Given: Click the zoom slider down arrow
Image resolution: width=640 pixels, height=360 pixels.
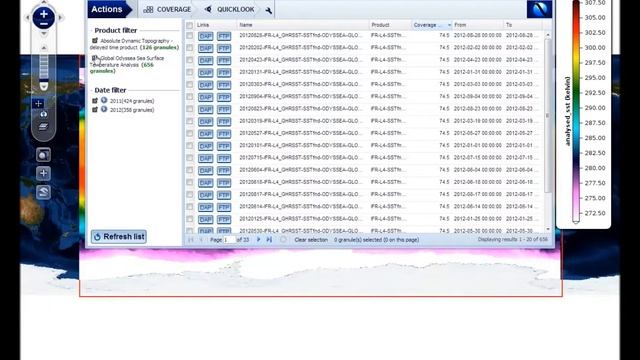Looking at the screenshot, I should 44,87.
